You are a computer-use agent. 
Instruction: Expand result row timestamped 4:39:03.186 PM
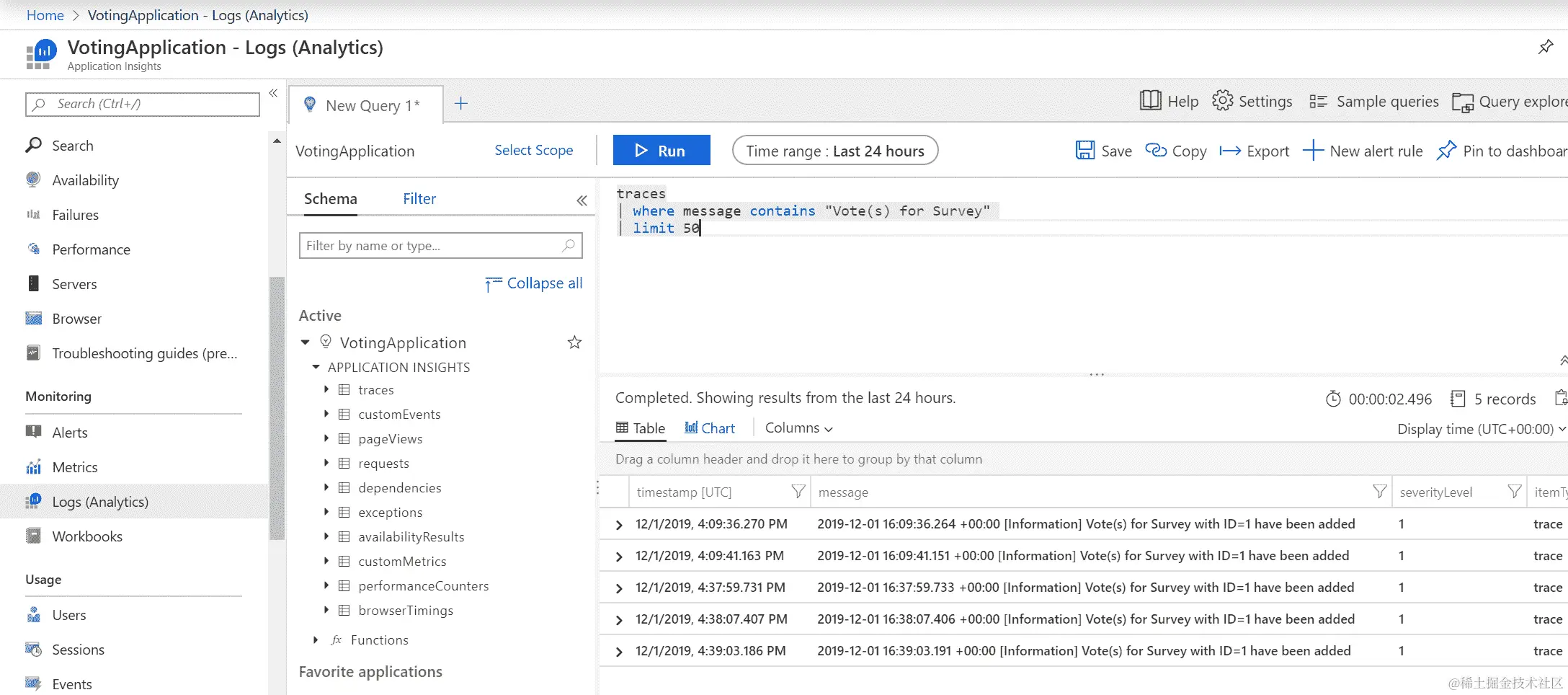click(619, 652)
